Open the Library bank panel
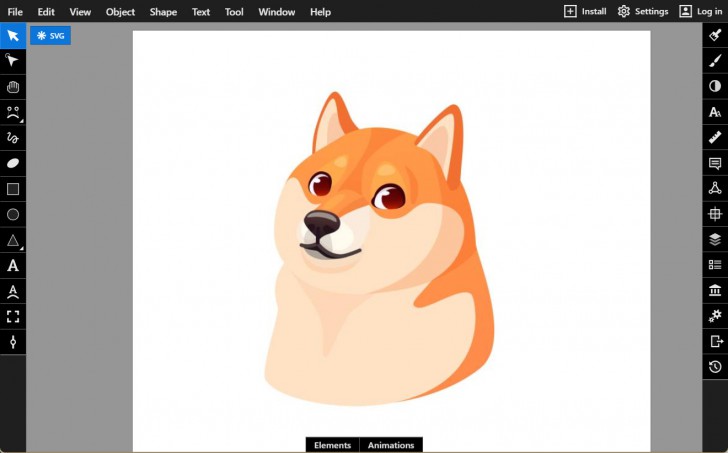This screenshot has width=728, height=453. coord(715,290)
